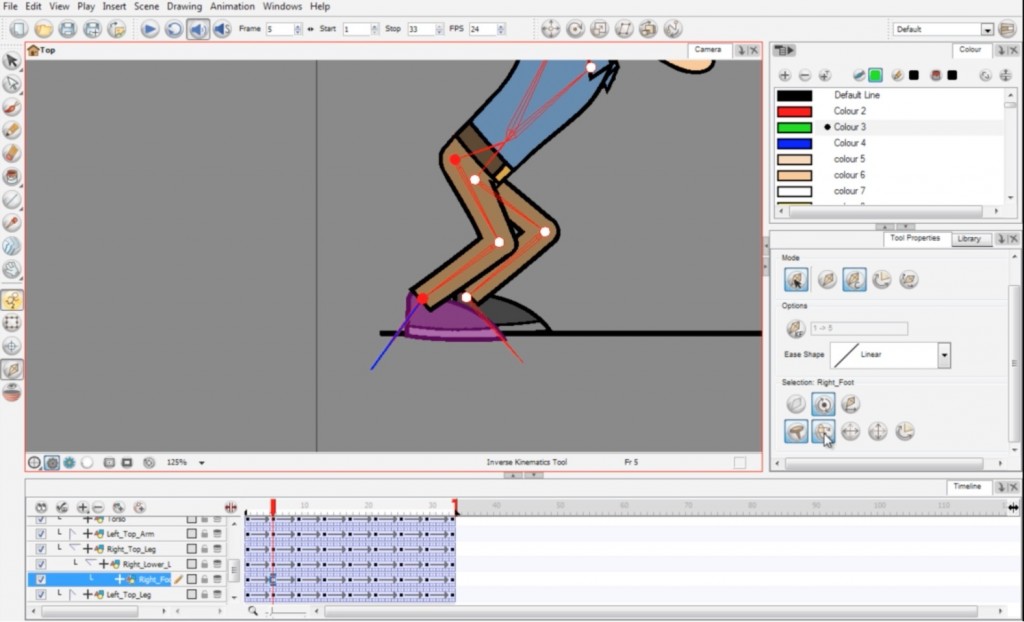Image resolution: width=1024 pixels, height=622 pixels.
Task: Select the Select arrow tool
Action: coord(13,62)
